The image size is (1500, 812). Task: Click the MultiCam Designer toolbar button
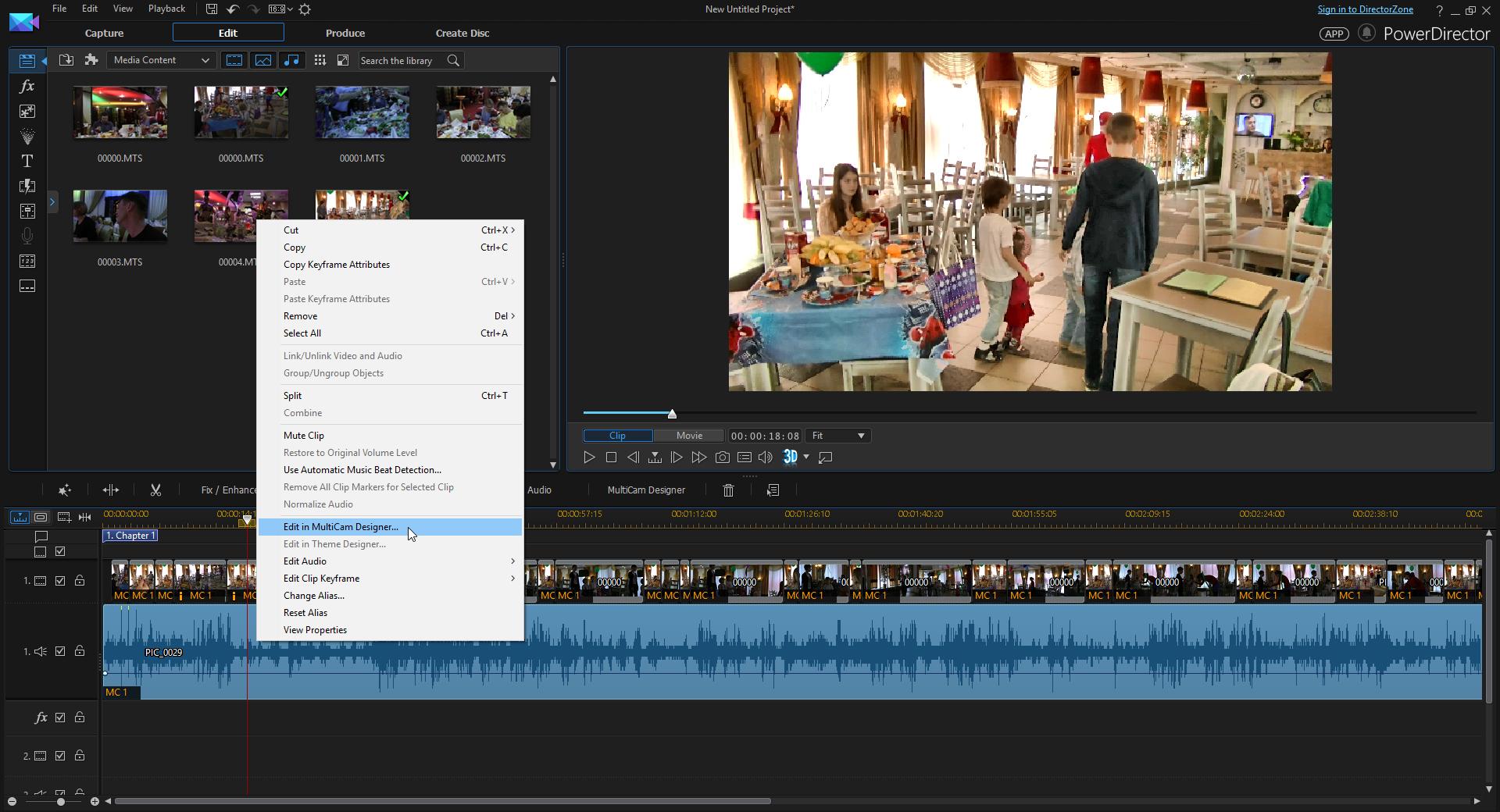tap(646, 490)
